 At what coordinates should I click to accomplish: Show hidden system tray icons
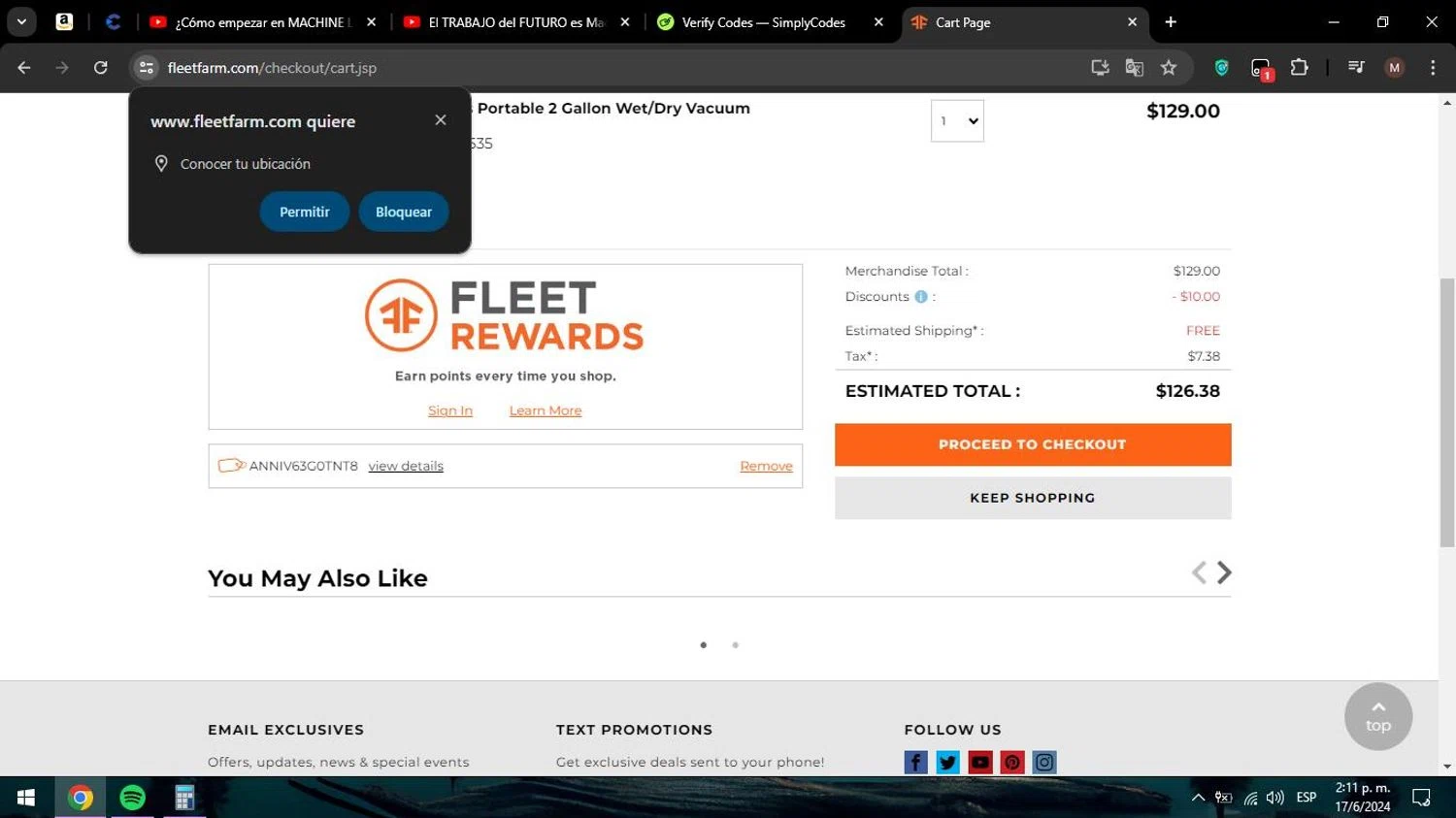(x=1198, y=798)
